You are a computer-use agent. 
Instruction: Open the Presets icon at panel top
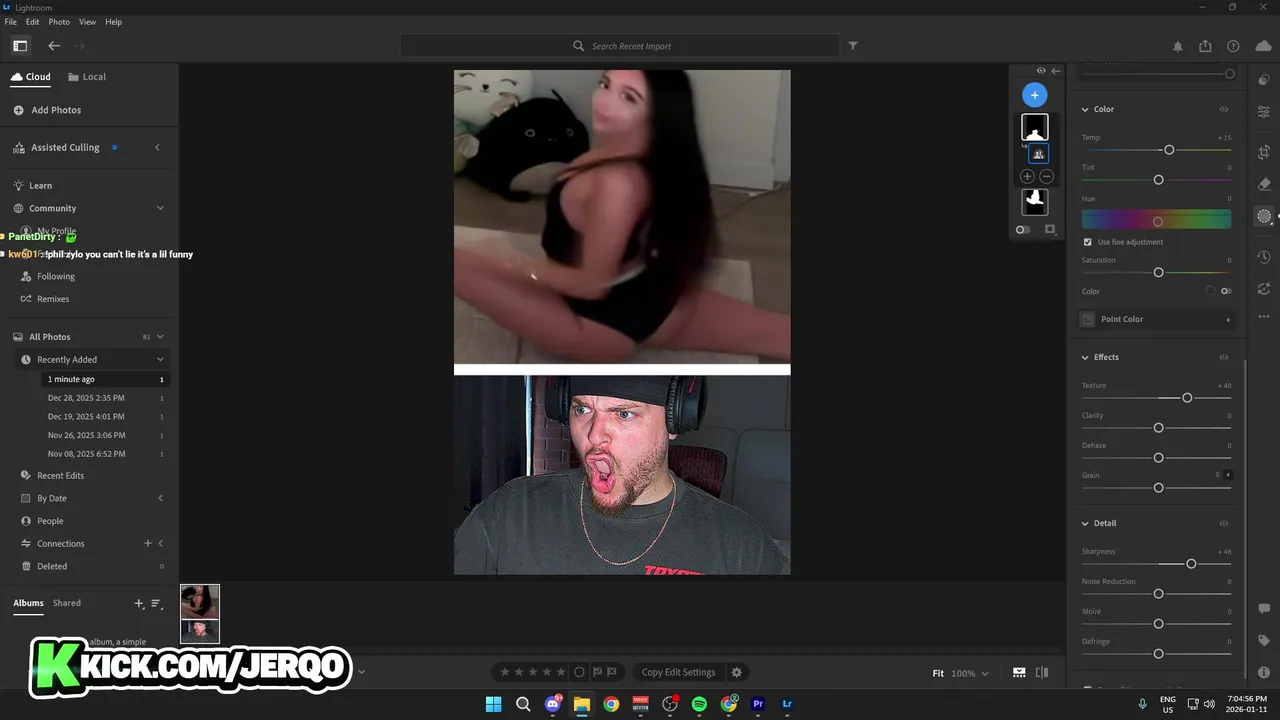(x=1264, y=79)
